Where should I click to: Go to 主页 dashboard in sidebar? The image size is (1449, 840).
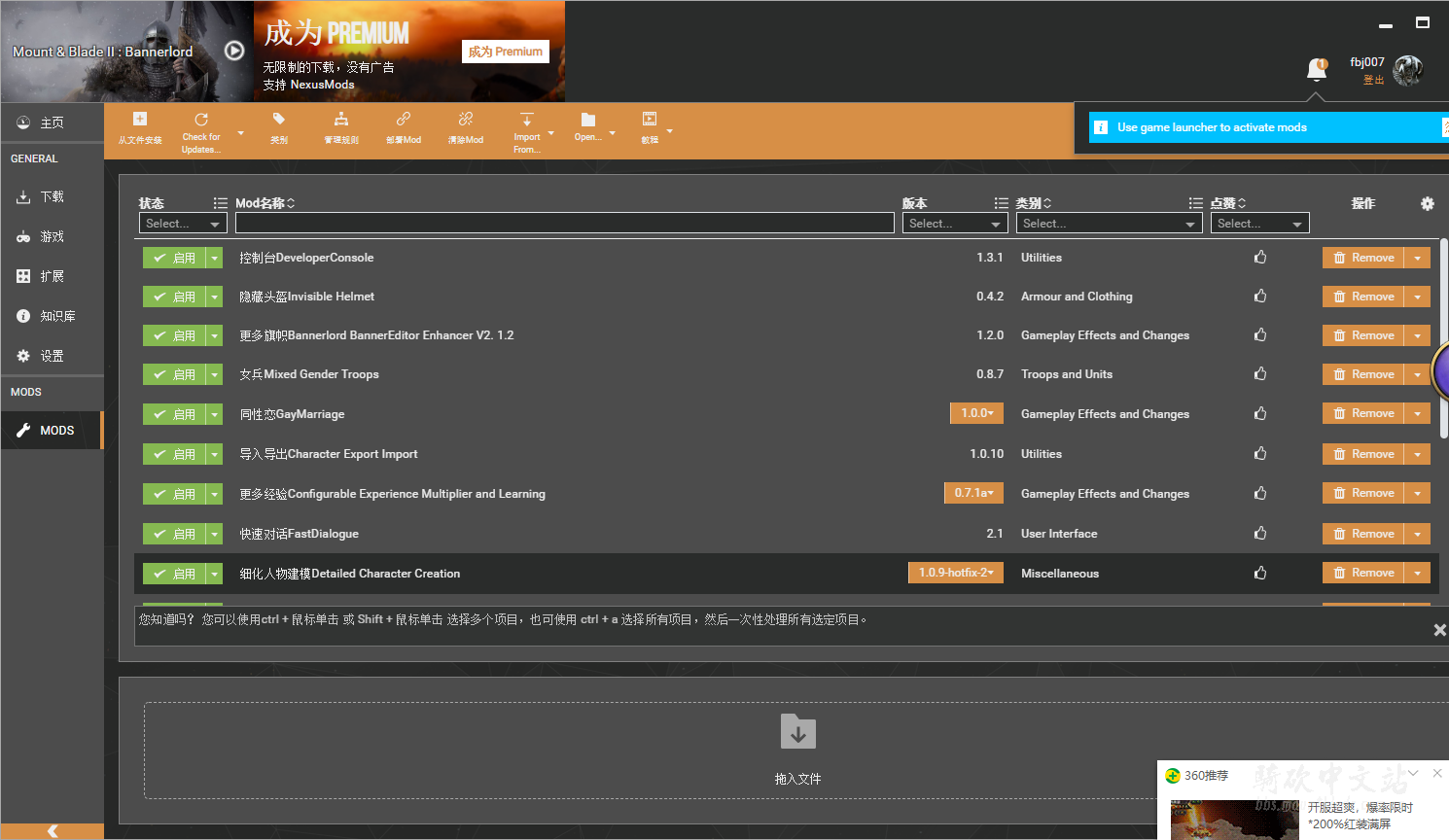tap(53, 122)
